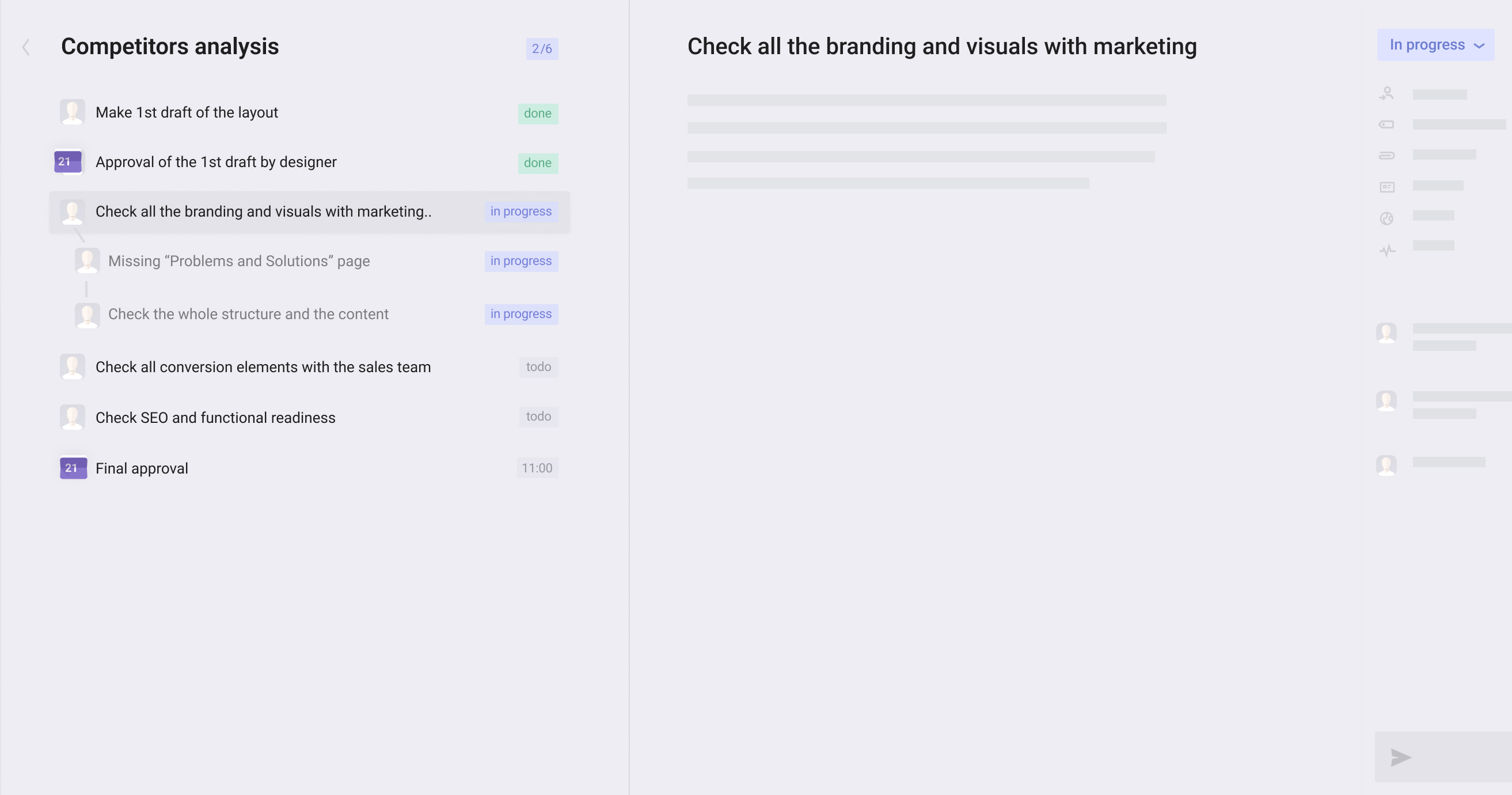The height and width of the screenshot is (795, 1512).
Task: Click avatar beside Check SEO task
Action: tap(72, 417)
